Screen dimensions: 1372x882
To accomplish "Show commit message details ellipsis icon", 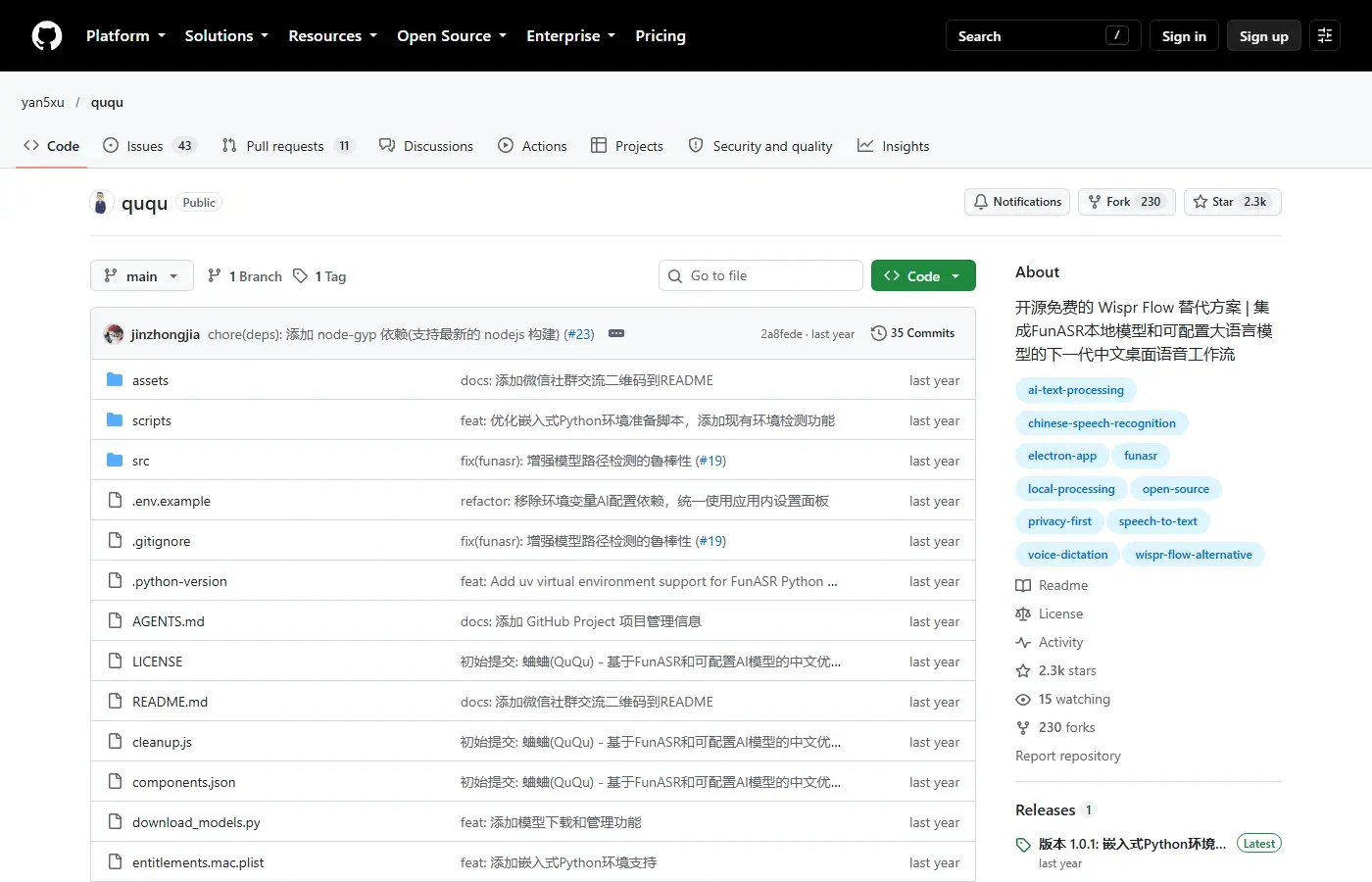I will pyautogui.click(x=616, y=333).
